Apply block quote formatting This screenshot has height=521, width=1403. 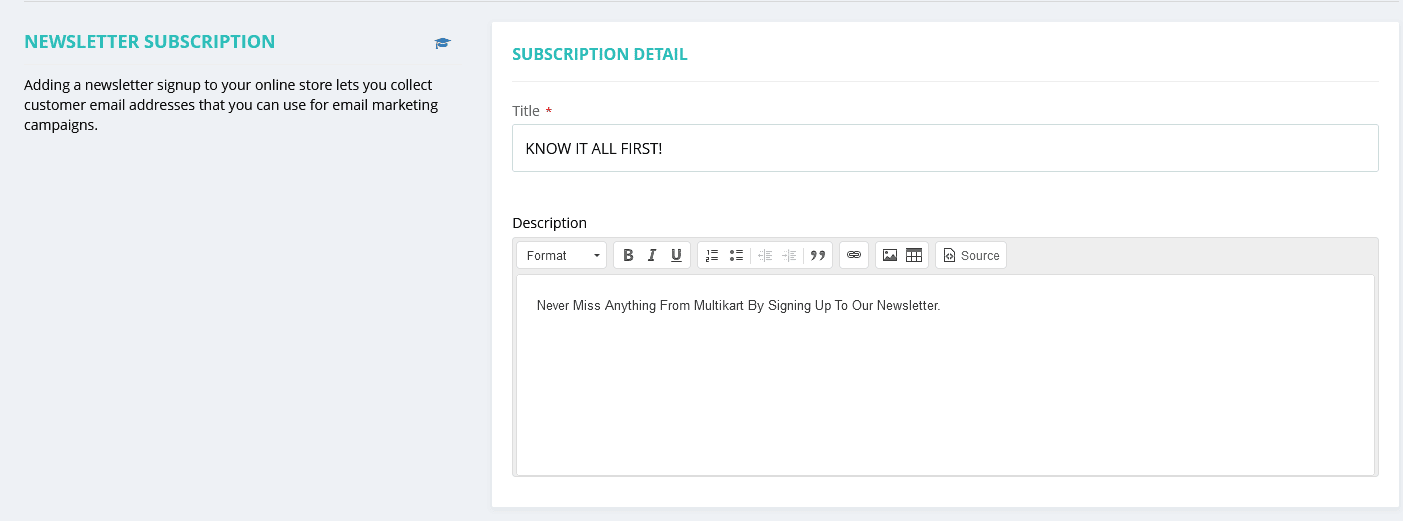click(817, 255)
